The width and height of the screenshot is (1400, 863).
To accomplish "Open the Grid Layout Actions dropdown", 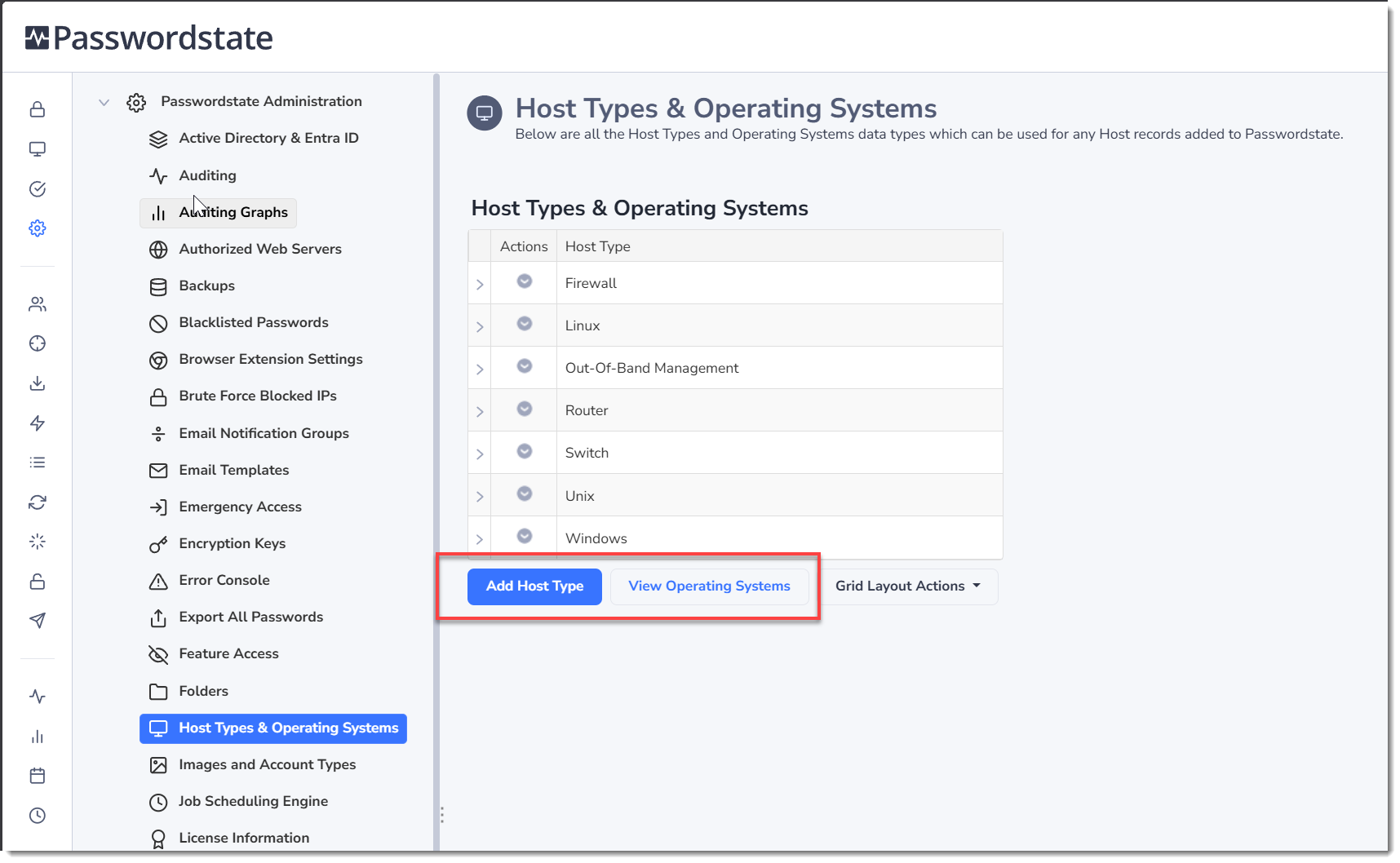I will pyautogui.click(x=907, y=586).
